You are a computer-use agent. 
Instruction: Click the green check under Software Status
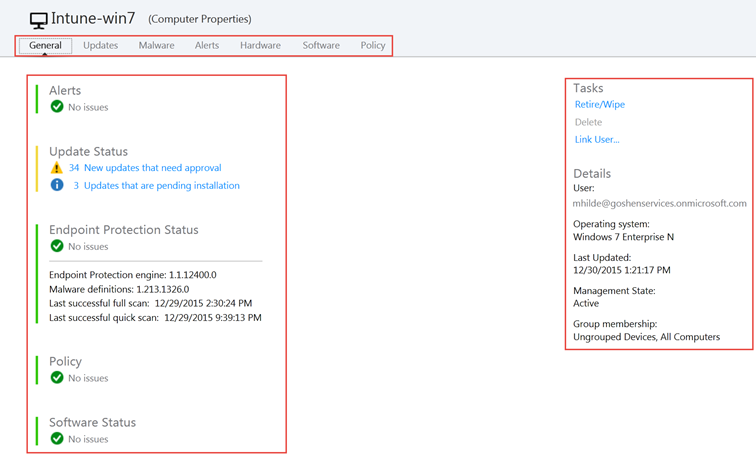pyautogui.click(x=57, y=438)
